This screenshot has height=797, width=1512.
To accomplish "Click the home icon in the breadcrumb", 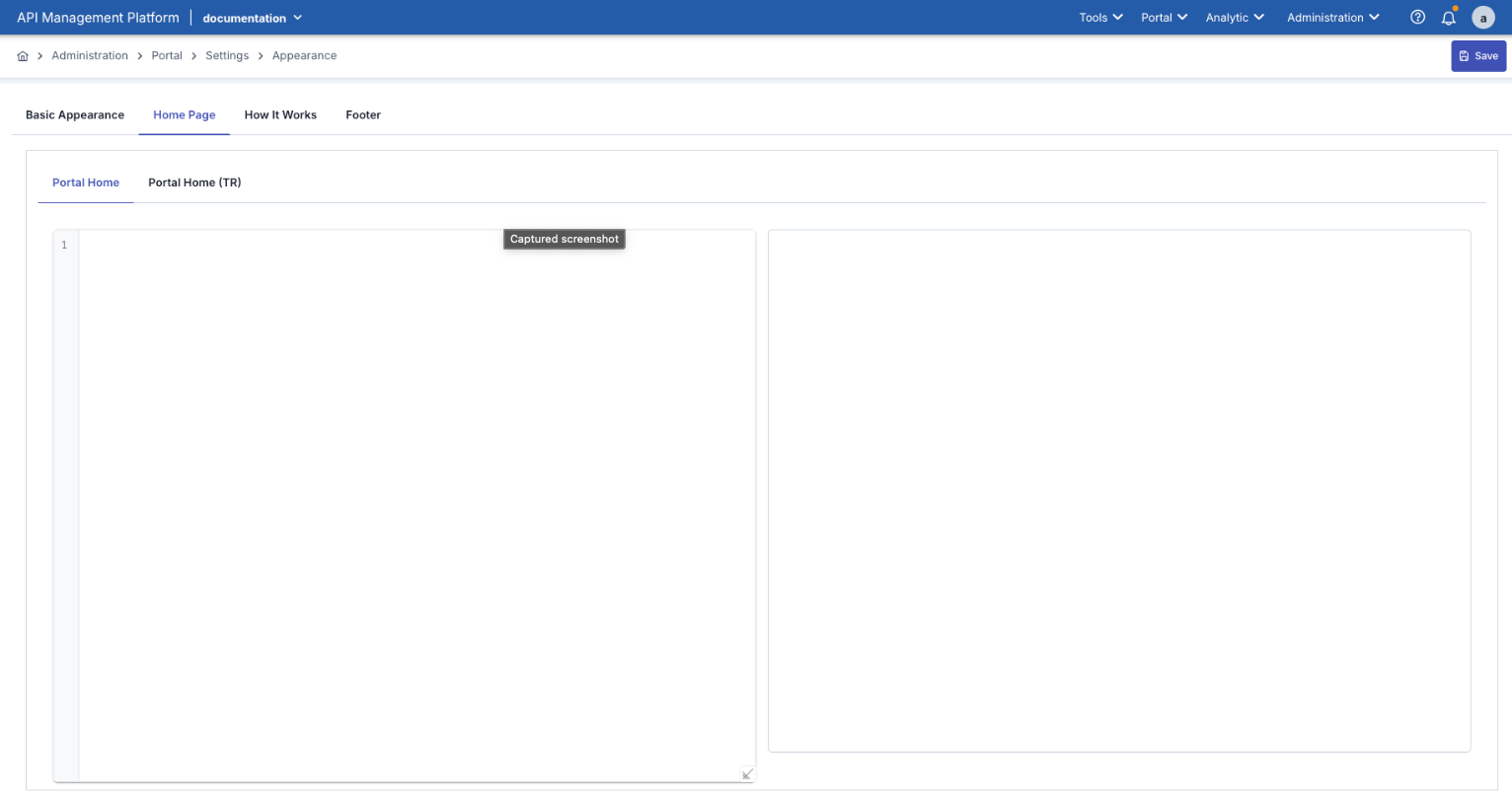I will [23, 56].
